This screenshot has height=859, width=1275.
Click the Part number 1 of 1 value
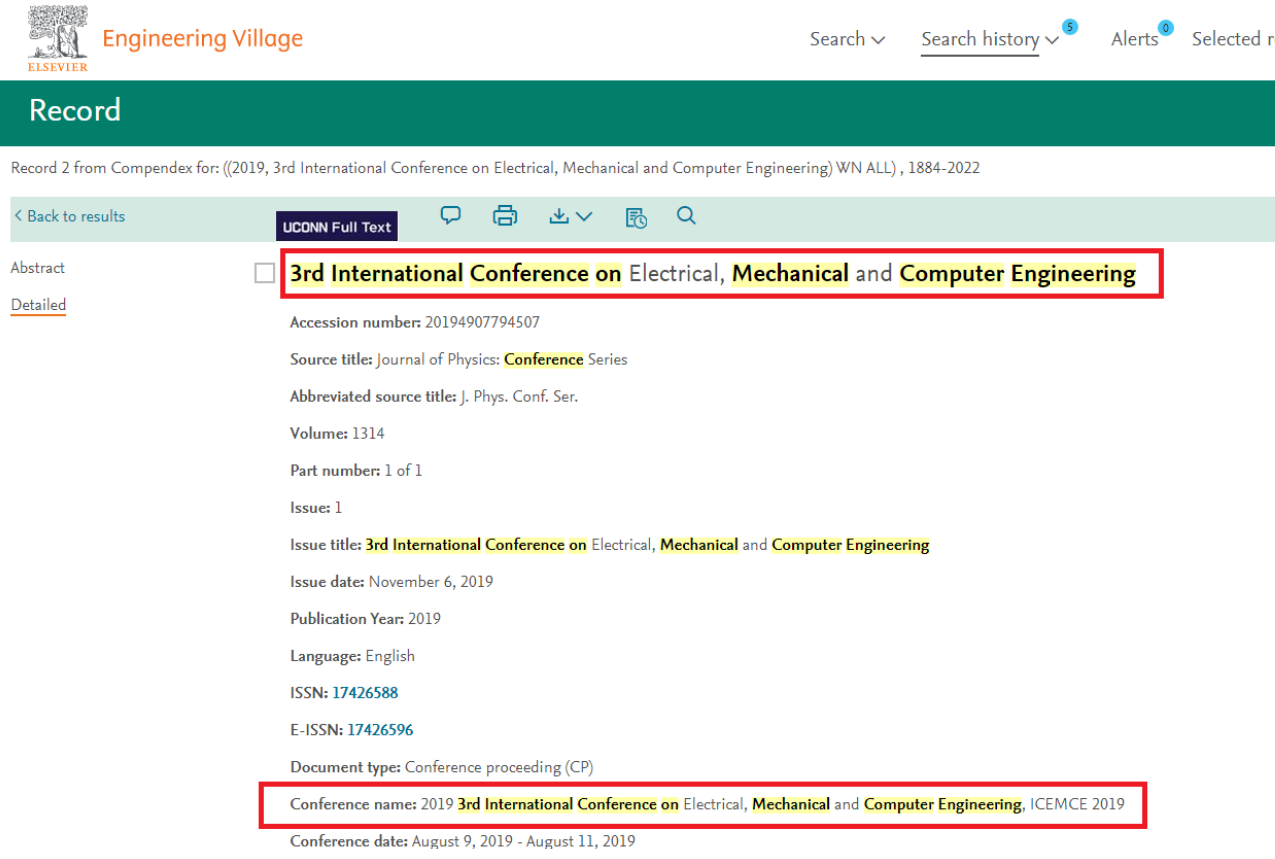pyautogui.click(x=403, y=470)
